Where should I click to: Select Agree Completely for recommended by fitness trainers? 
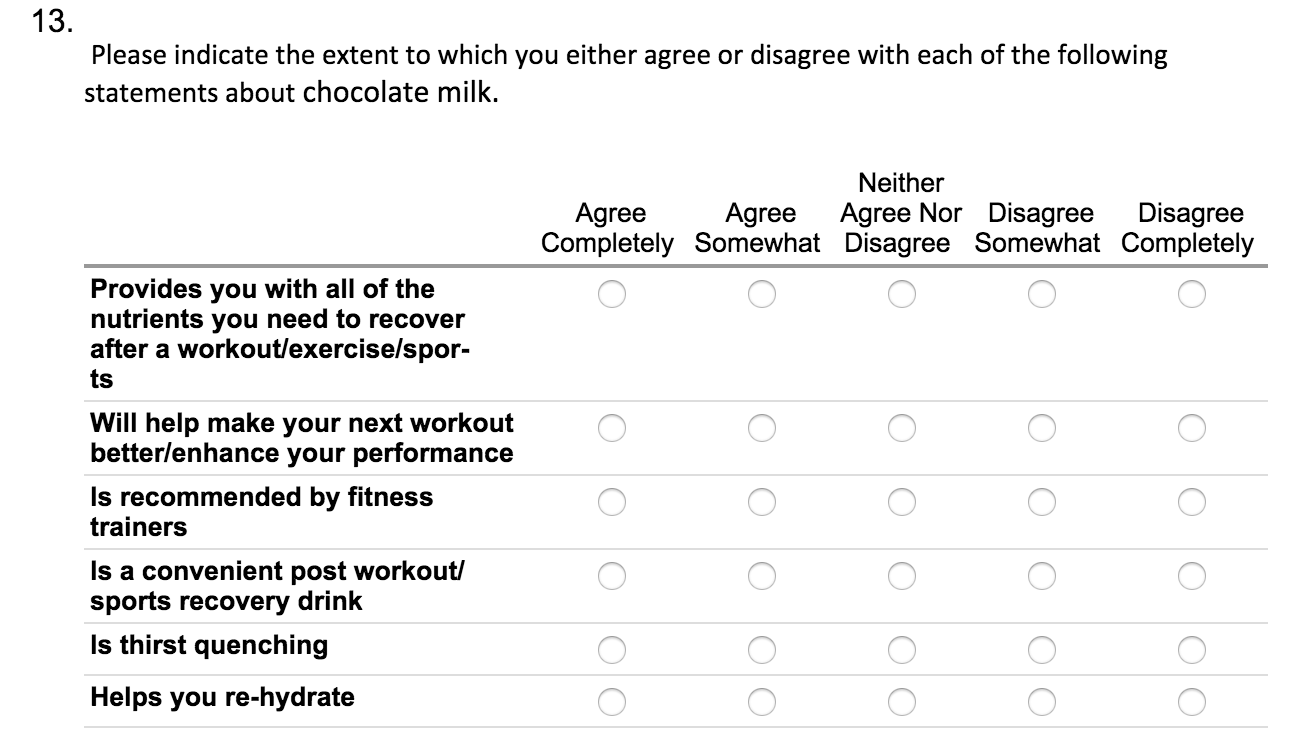[612, 498]
